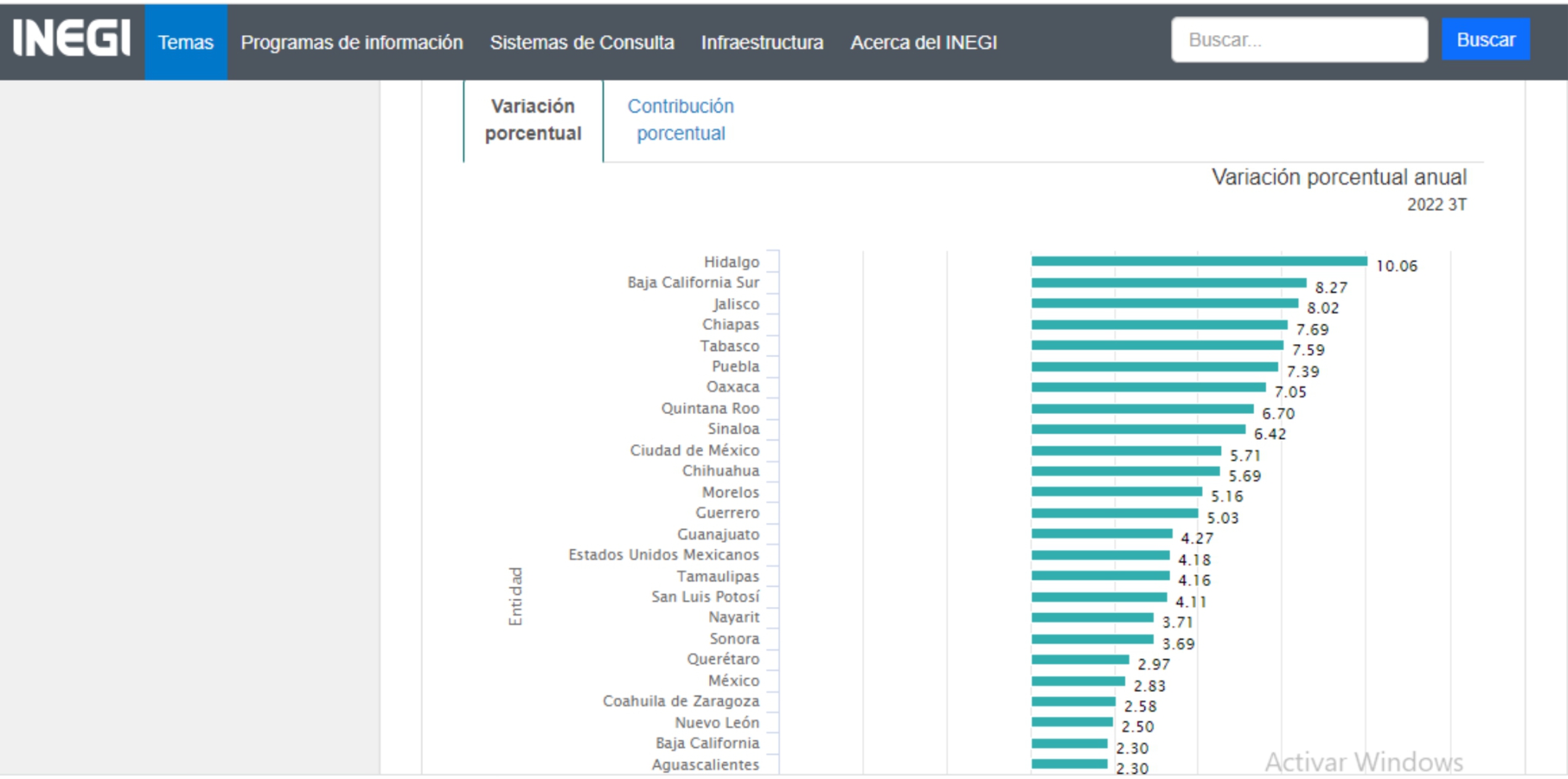Click the Buscar search field
Image resolution: width=1568 pixels, height=779 pixels.
click(1299, 40)
